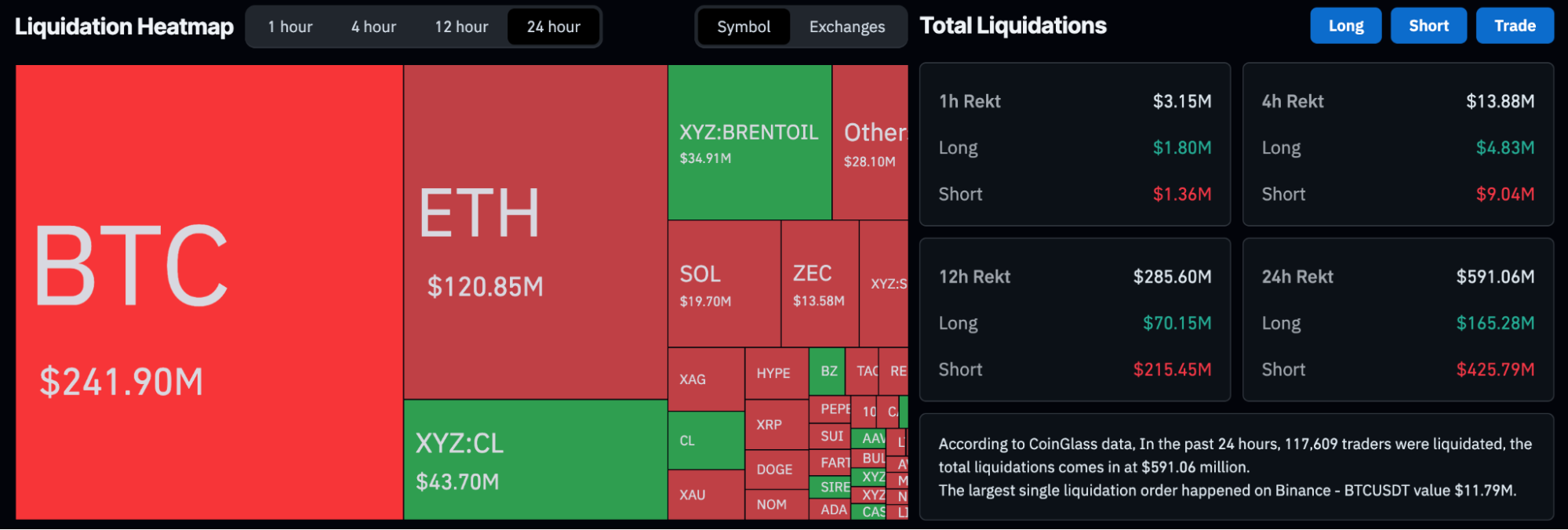The image size is (1568, 530).
Task: Switch to the 4 hour timeframe
Action: click(x=373, y=27)
